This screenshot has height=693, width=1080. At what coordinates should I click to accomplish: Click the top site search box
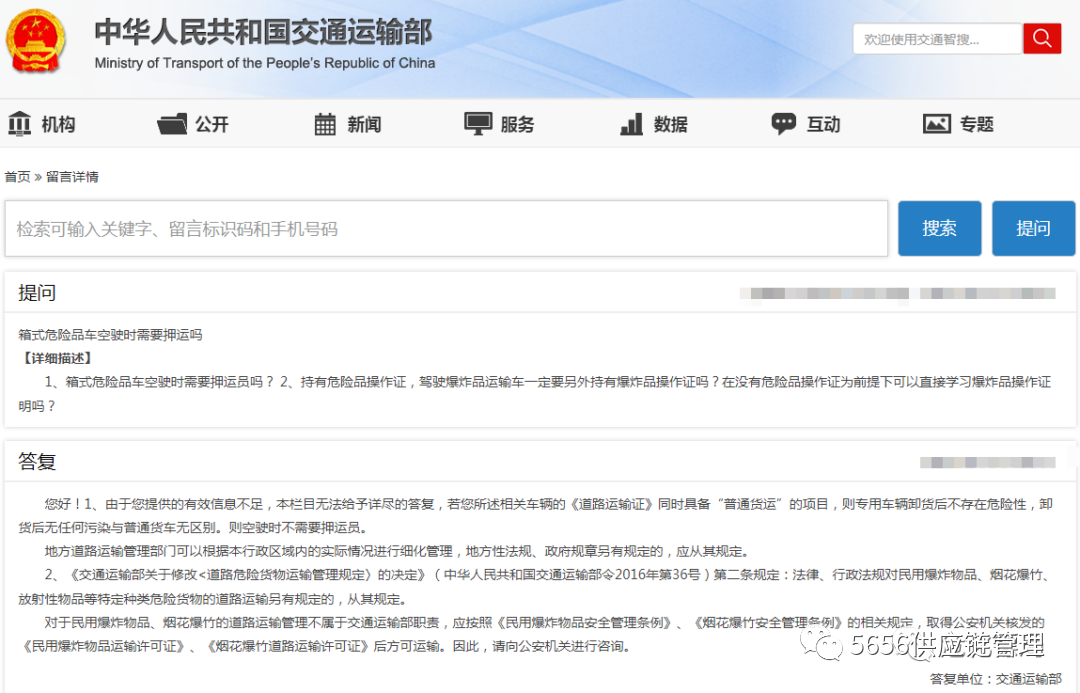tap(936, 39)
